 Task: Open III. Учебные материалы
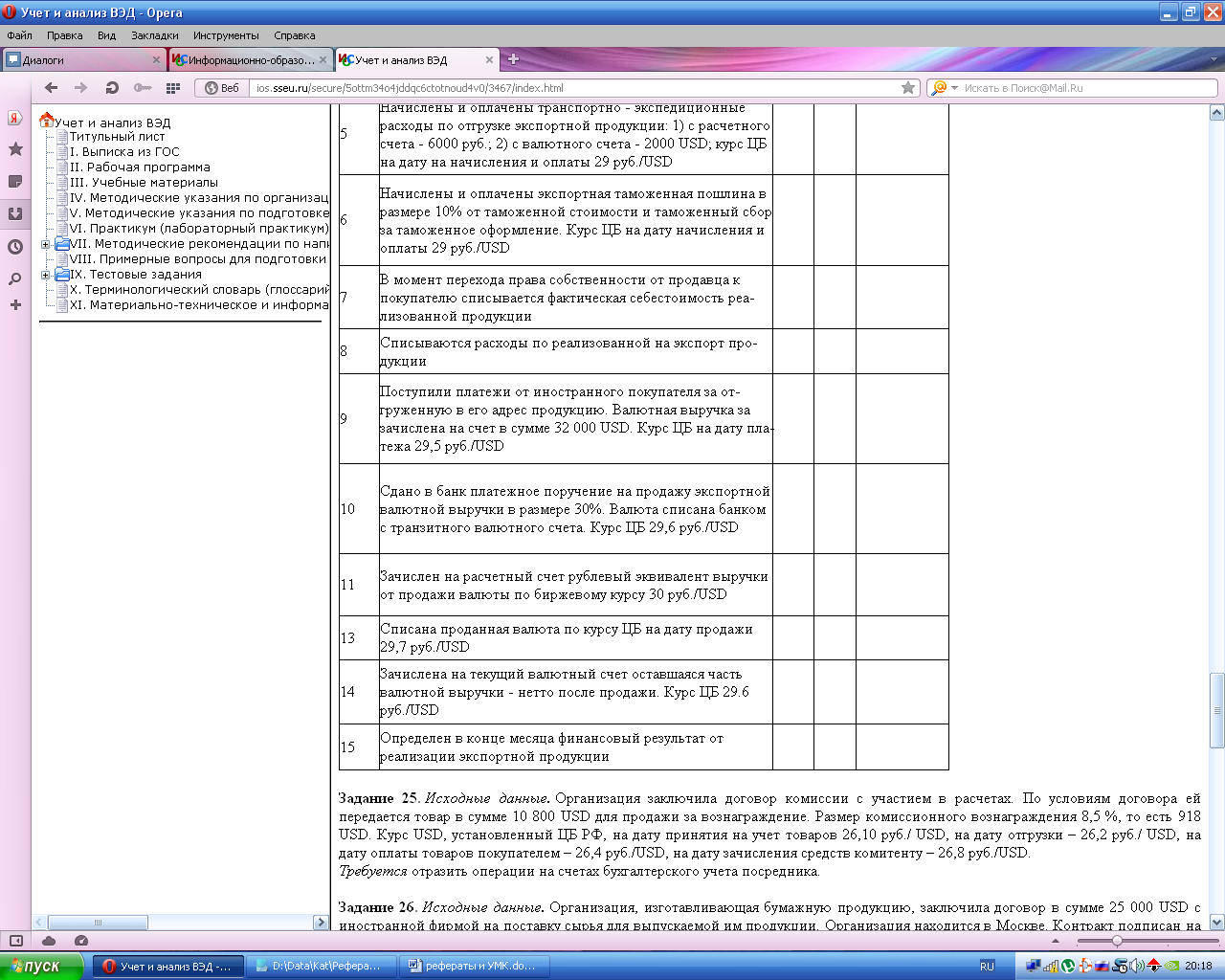click(x=144, y=183)
